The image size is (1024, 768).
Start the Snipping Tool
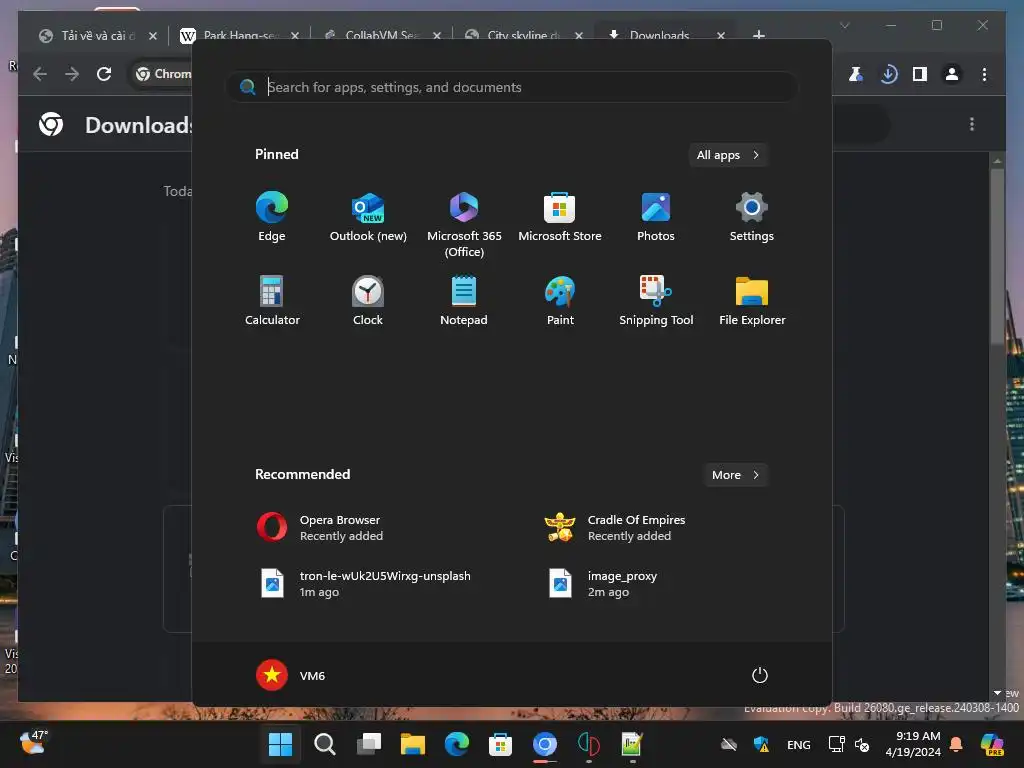click(x=656, y=300)
